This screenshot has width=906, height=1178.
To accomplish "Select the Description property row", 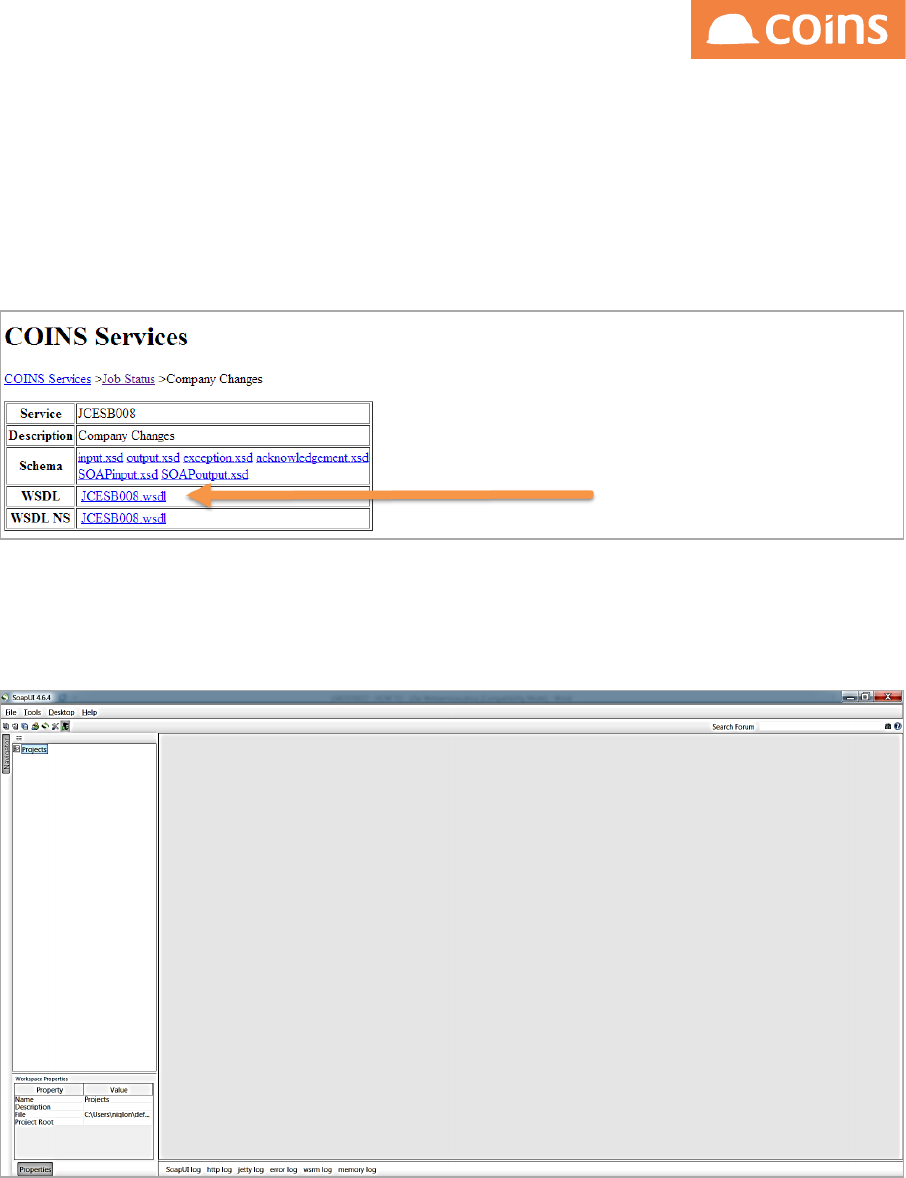I will 83,1107.
